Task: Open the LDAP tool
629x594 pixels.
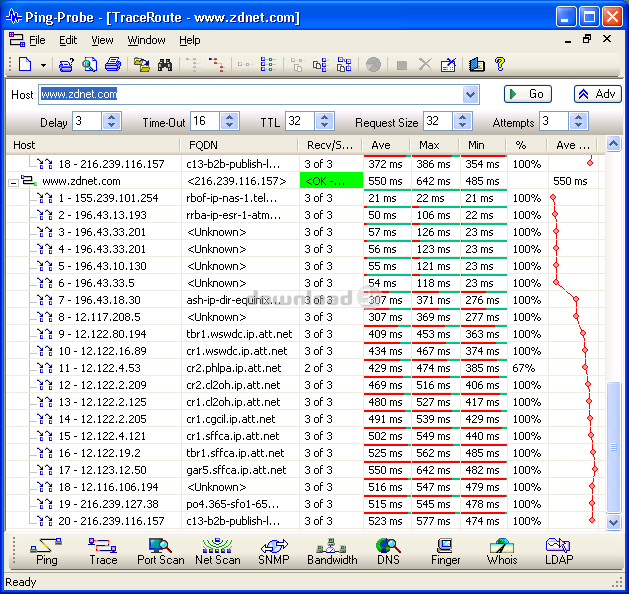Action: click(558, 551)
